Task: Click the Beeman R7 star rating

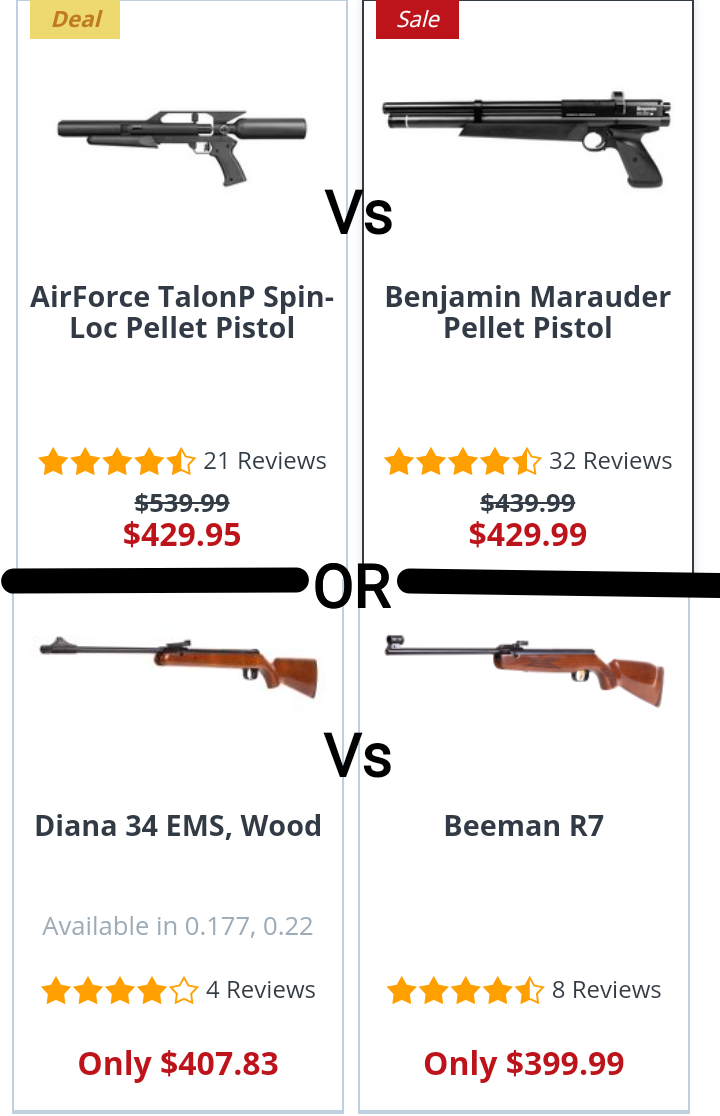Action: coord(465,990)
